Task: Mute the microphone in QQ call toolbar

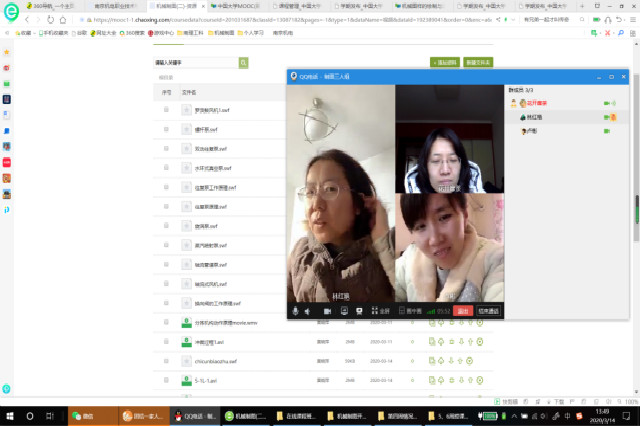Action: tap(295, 311)
